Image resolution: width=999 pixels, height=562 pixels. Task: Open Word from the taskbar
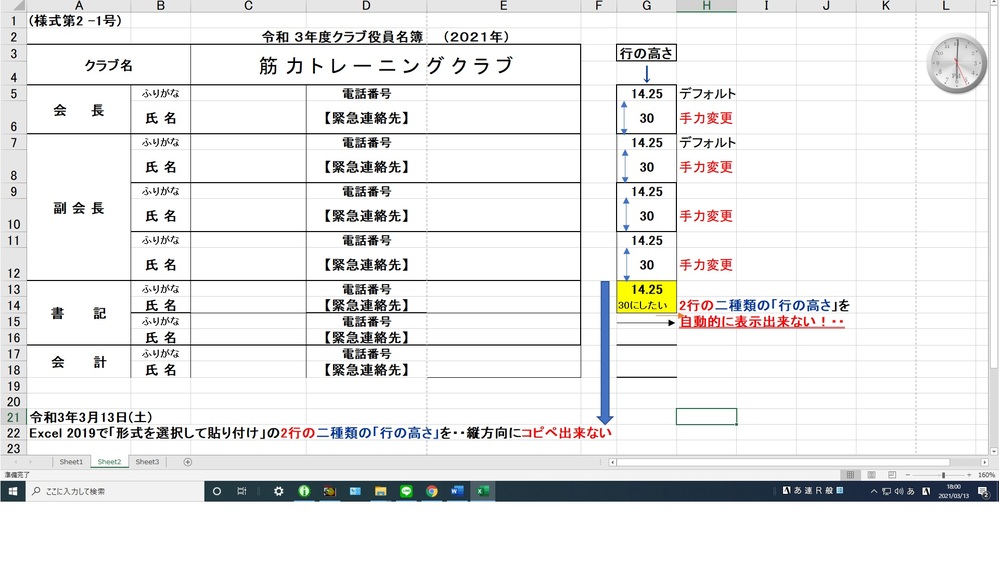tap(457, 491)
